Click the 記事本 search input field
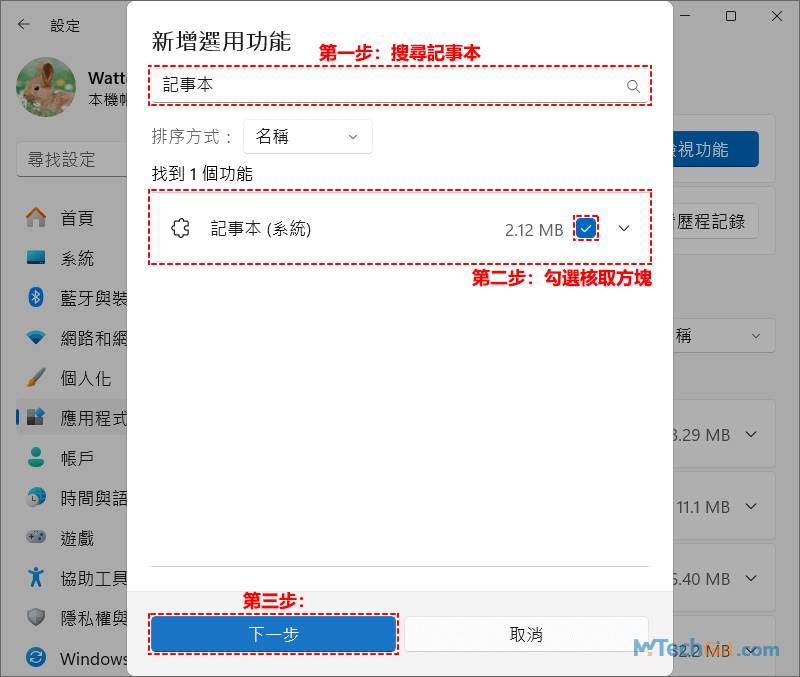 (390, 86)
